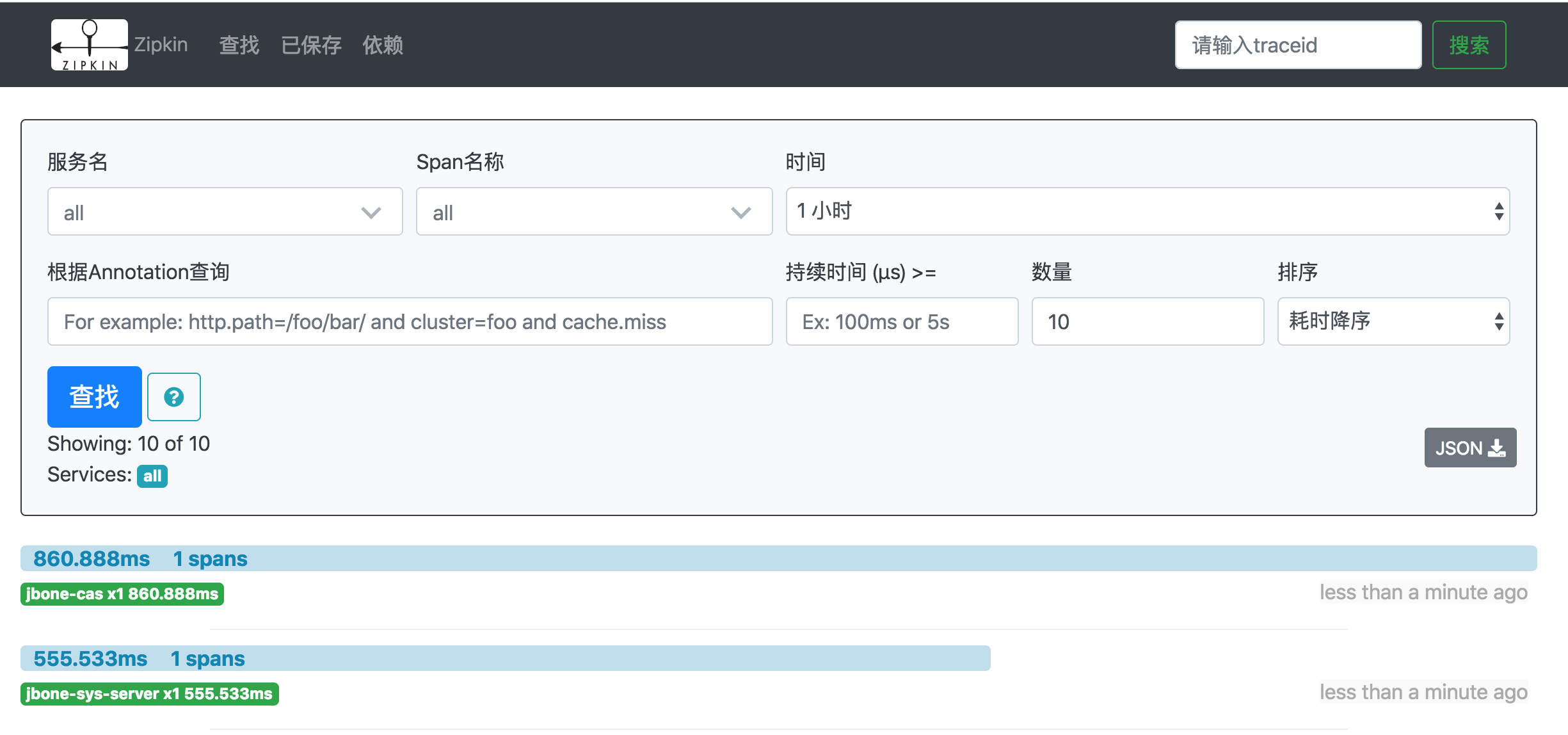1568x735 pixels.
Task: Open the 时间 selector showing 1 小时
Action: [x=1147, y=211]
